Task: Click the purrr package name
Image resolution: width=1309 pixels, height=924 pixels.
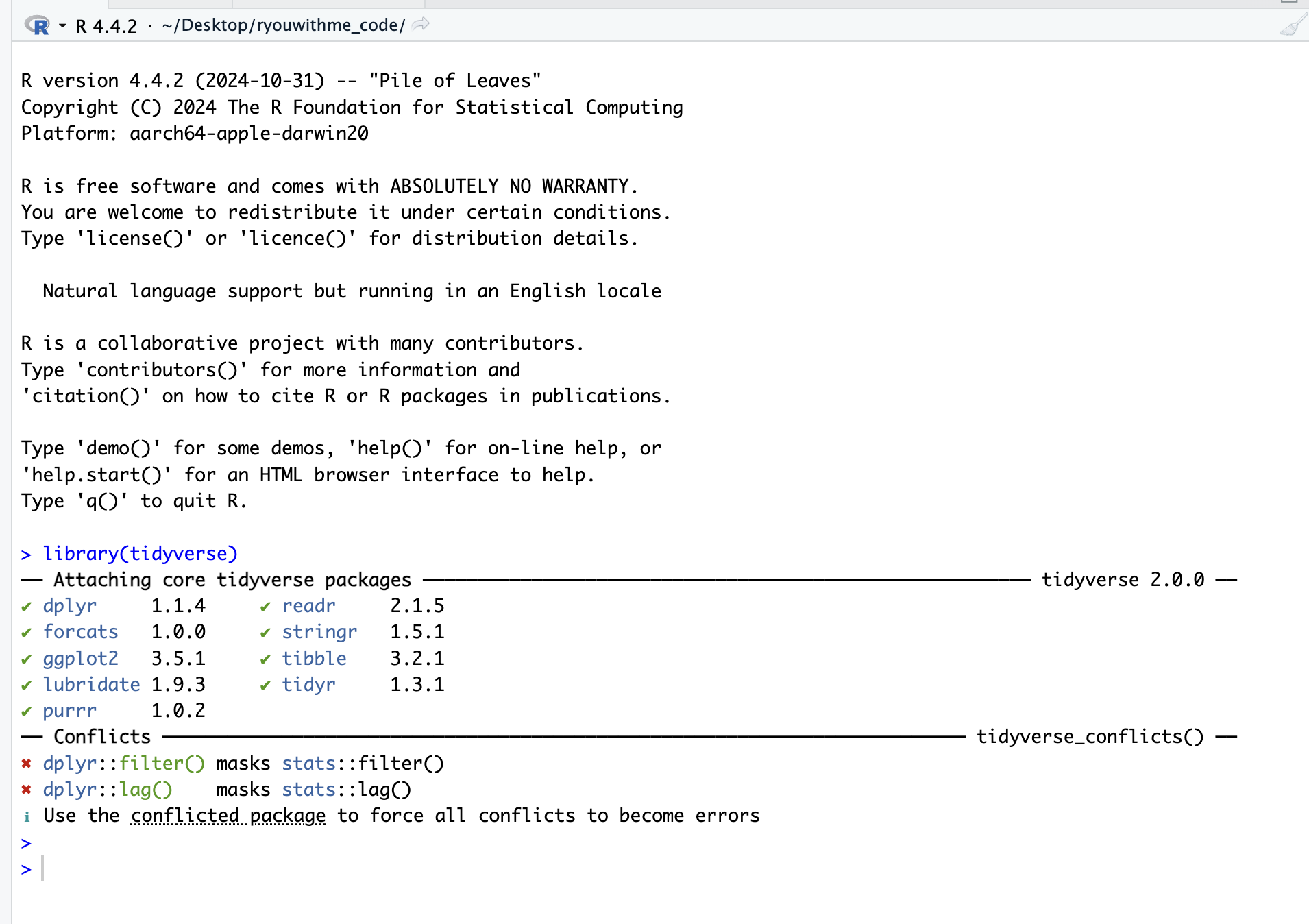Action: point(70,711)
